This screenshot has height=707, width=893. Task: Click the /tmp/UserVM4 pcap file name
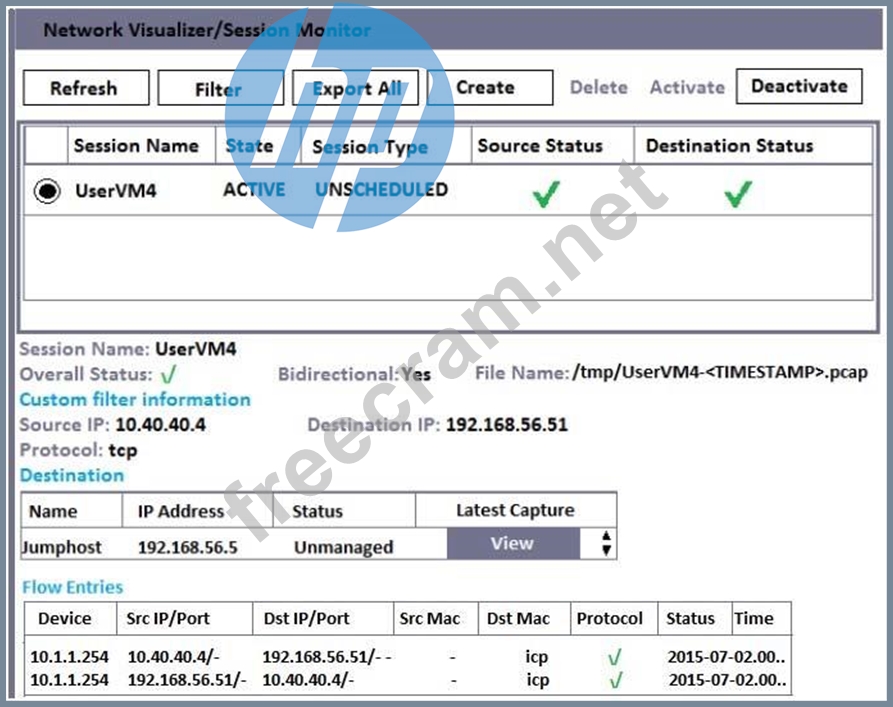(720, 373)
